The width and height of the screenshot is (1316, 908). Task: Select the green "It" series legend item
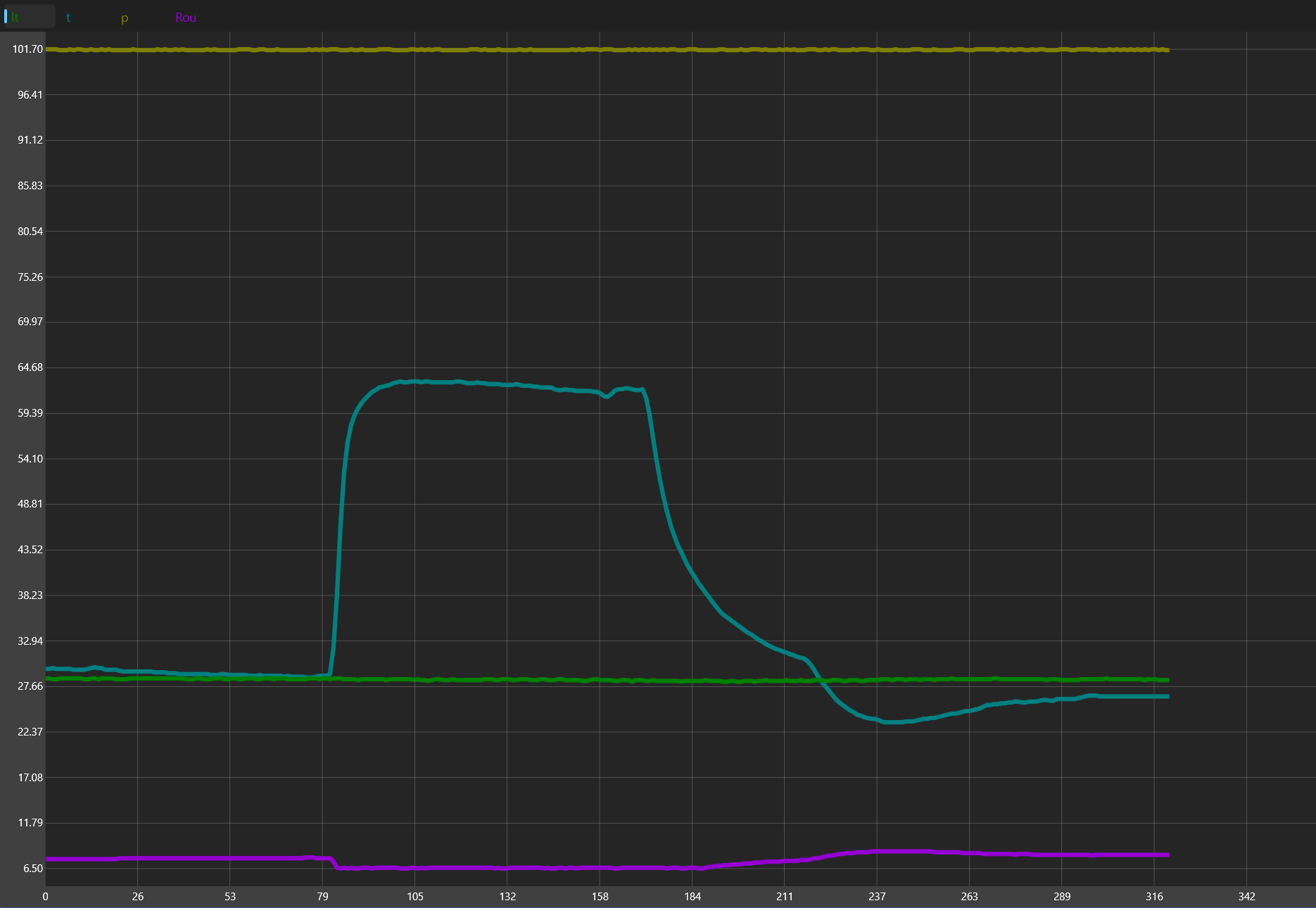pyautogui.click(x=15, y=18)
